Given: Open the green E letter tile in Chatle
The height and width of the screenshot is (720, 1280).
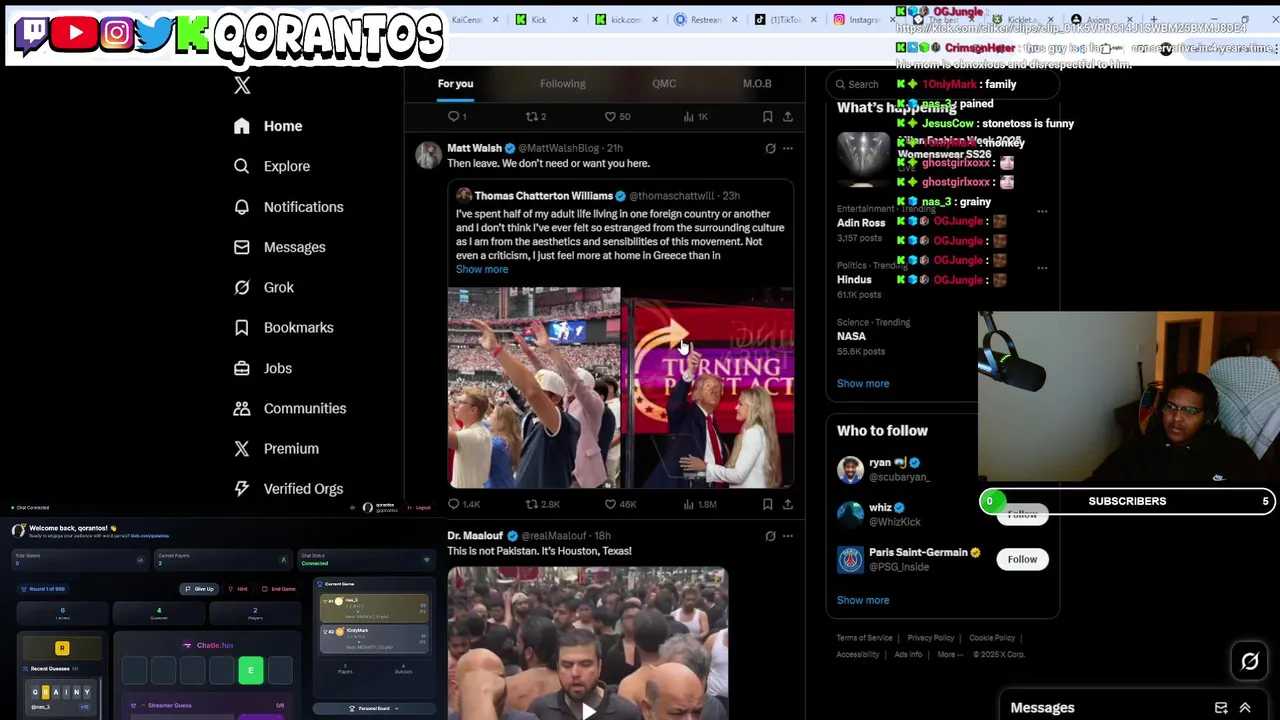Looking at the screenshot, I should (251, 671).
